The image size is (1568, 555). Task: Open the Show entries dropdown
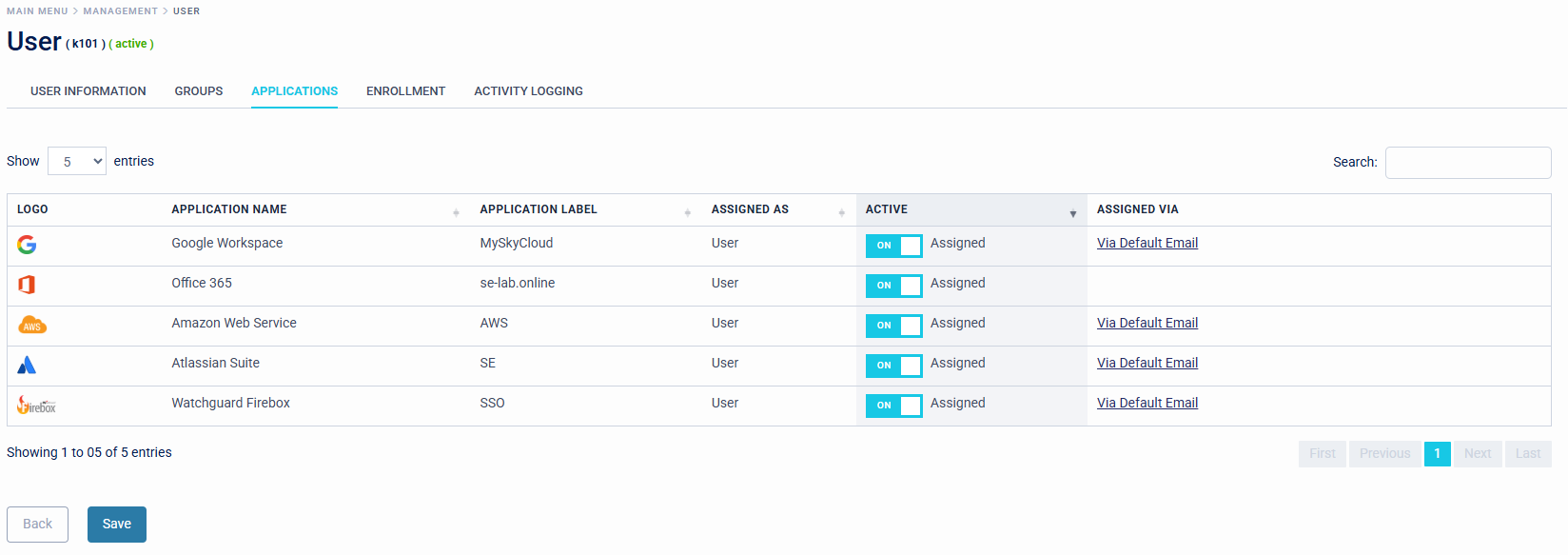pyautogui.click(x=77, y=162)
